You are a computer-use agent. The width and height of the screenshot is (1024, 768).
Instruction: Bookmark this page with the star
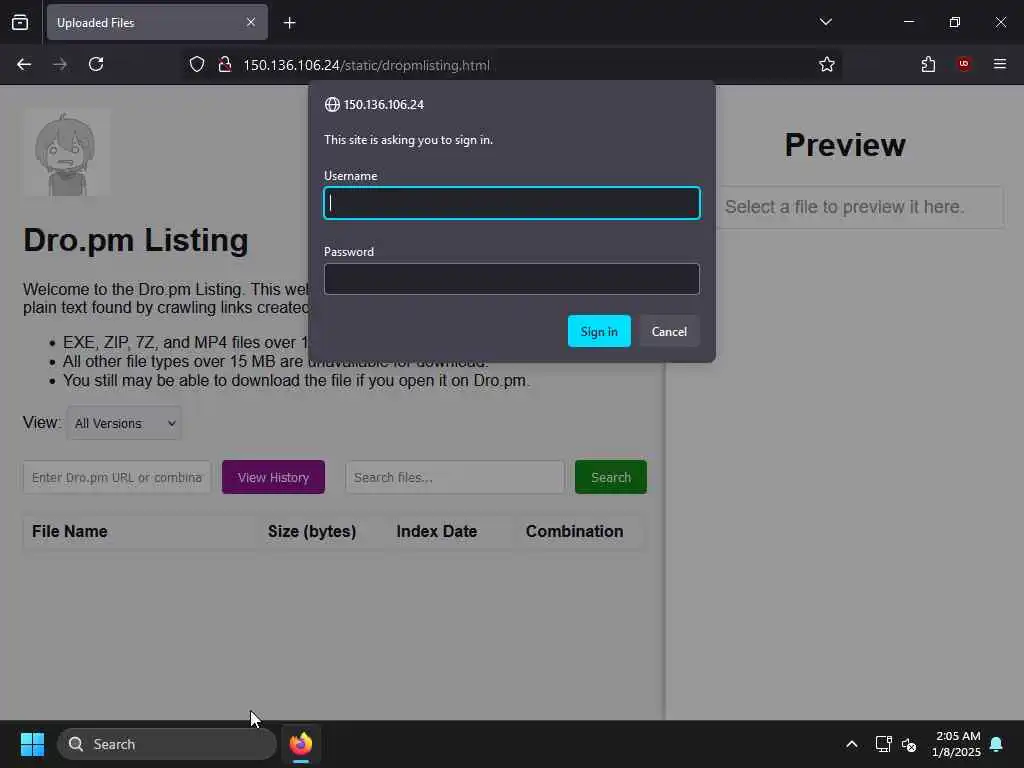pyautogui.click(x=827, y=64)
